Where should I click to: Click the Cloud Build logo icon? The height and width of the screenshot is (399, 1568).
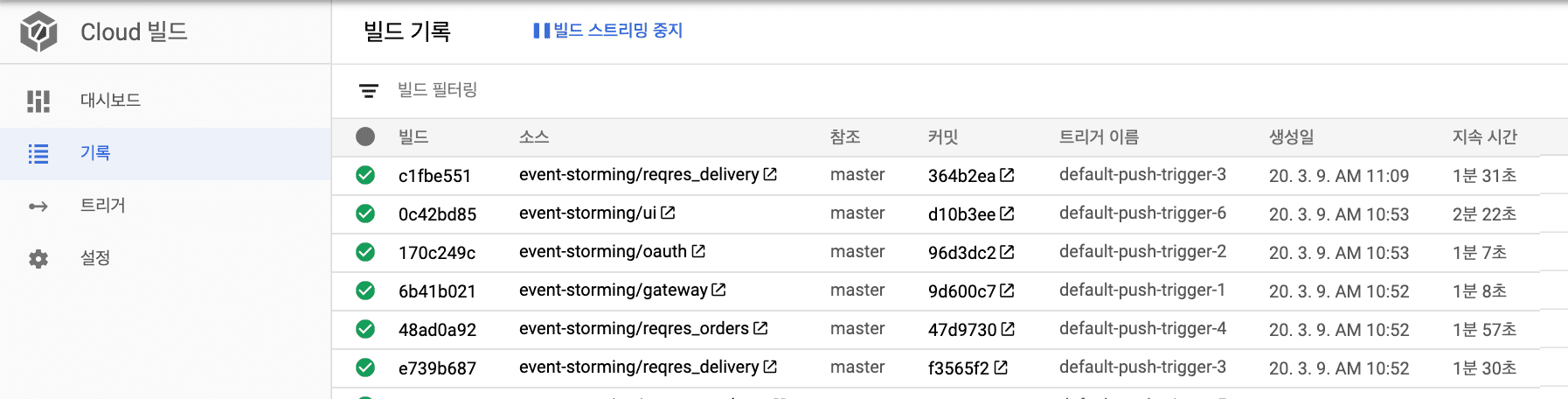(38, 32)
